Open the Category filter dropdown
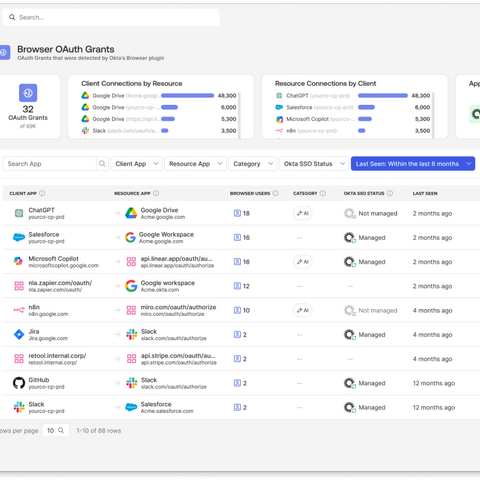 point(253,164)
